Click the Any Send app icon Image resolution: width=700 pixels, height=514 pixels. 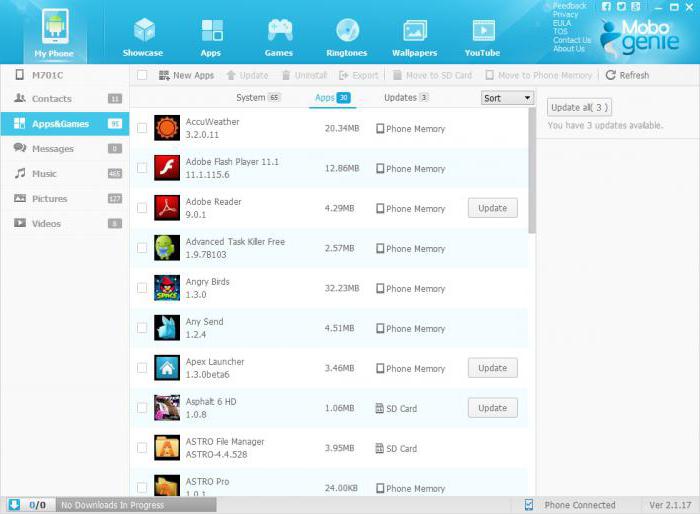click(167, 328)
